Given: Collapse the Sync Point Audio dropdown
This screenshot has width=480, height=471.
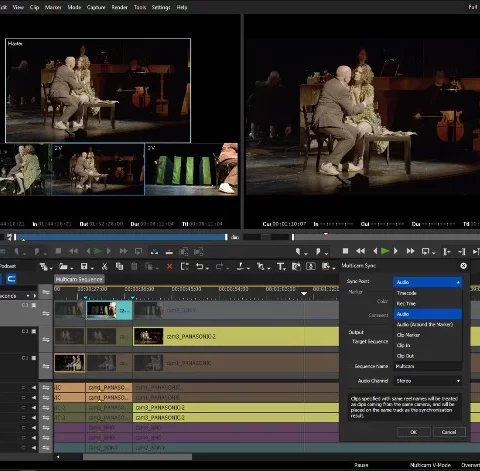Looking at the screenshot, I should pos(428,282).
